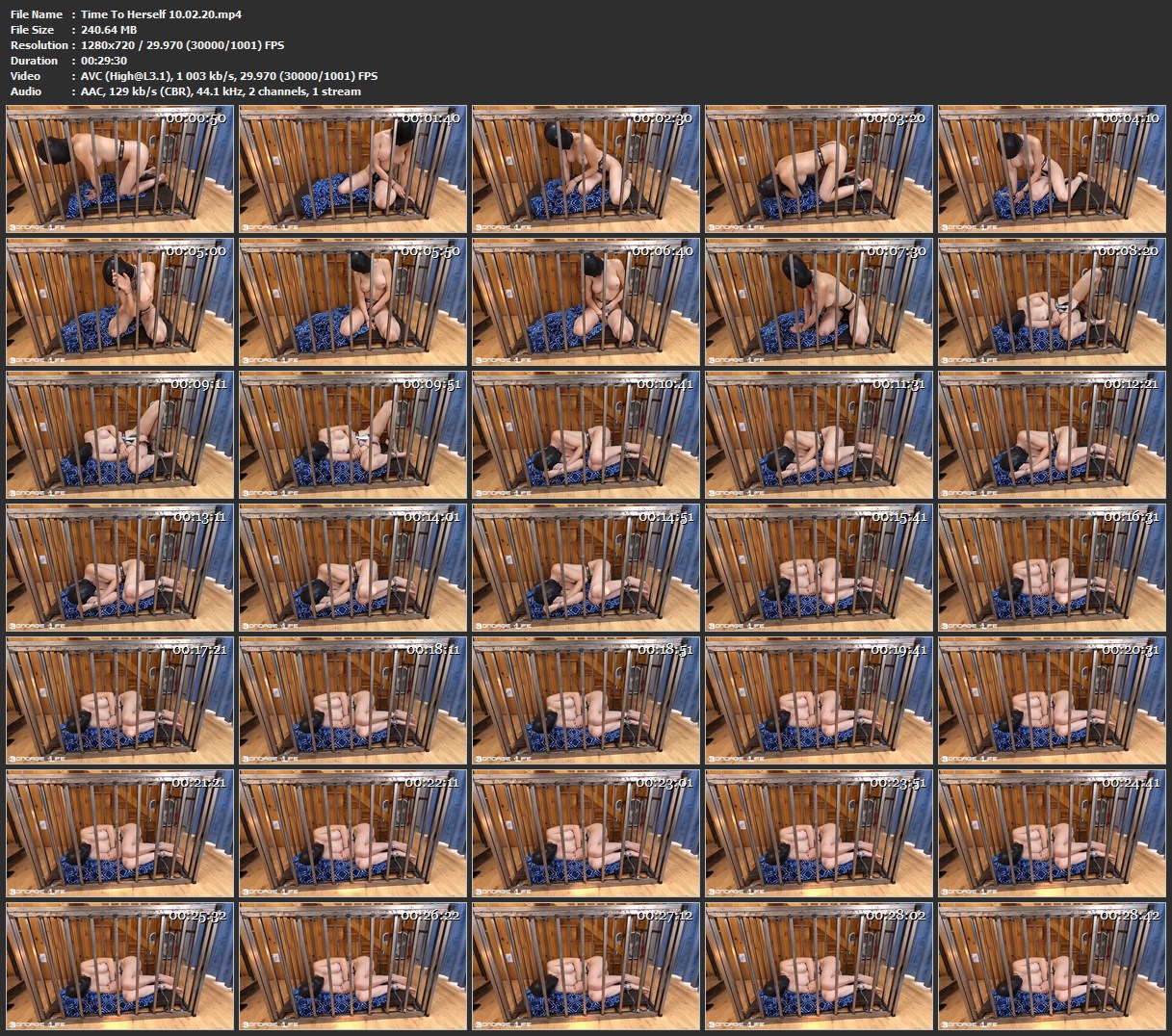Select the duration value 00:29:30
This screenshot has height=1036, width=1172.
coord(104,61)
